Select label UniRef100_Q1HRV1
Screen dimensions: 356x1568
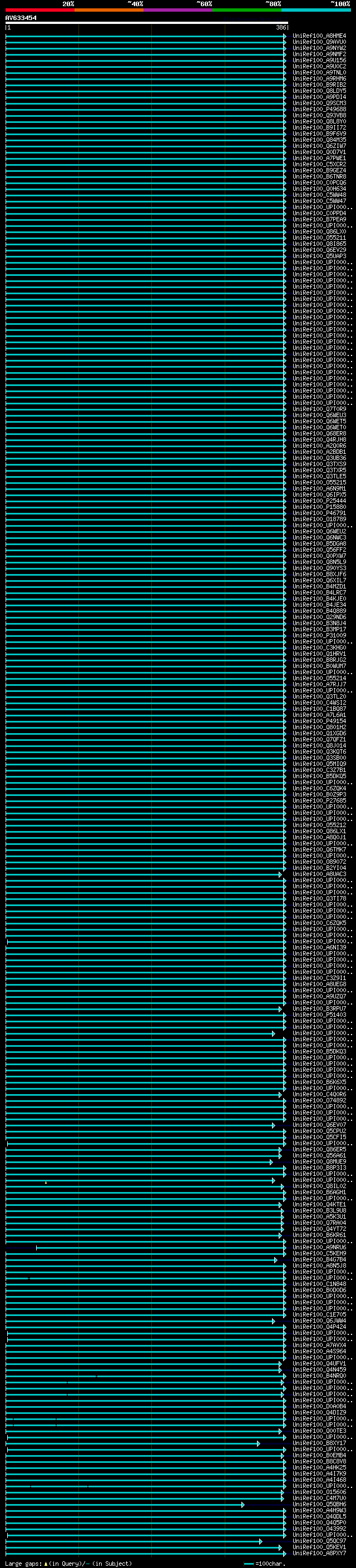pos(319,654)
